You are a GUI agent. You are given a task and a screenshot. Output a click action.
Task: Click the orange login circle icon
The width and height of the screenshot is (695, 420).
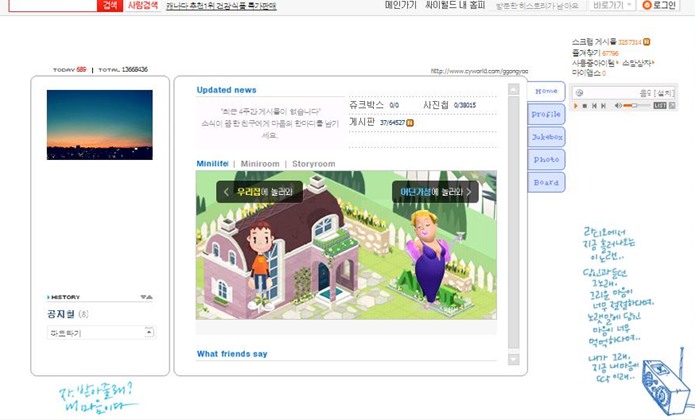pyautogui.click(x=647, y=5)
